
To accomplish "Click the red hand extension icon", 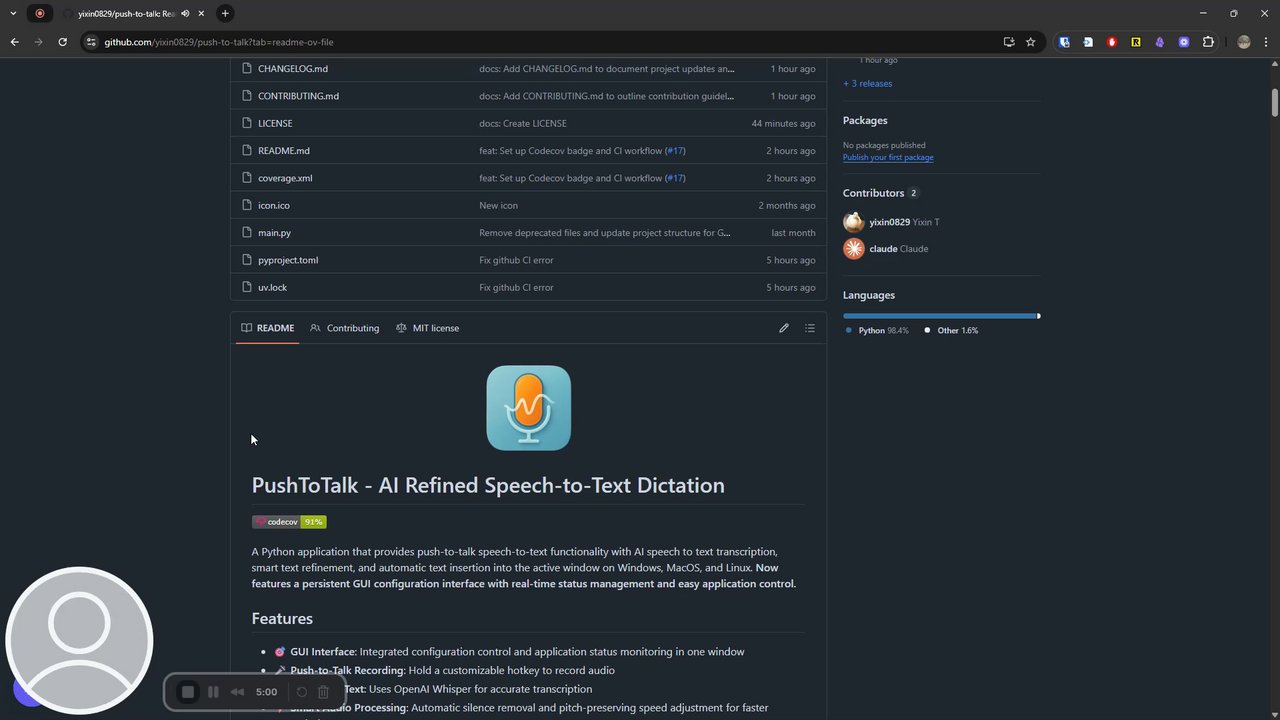I will [x=1112, y=42].
